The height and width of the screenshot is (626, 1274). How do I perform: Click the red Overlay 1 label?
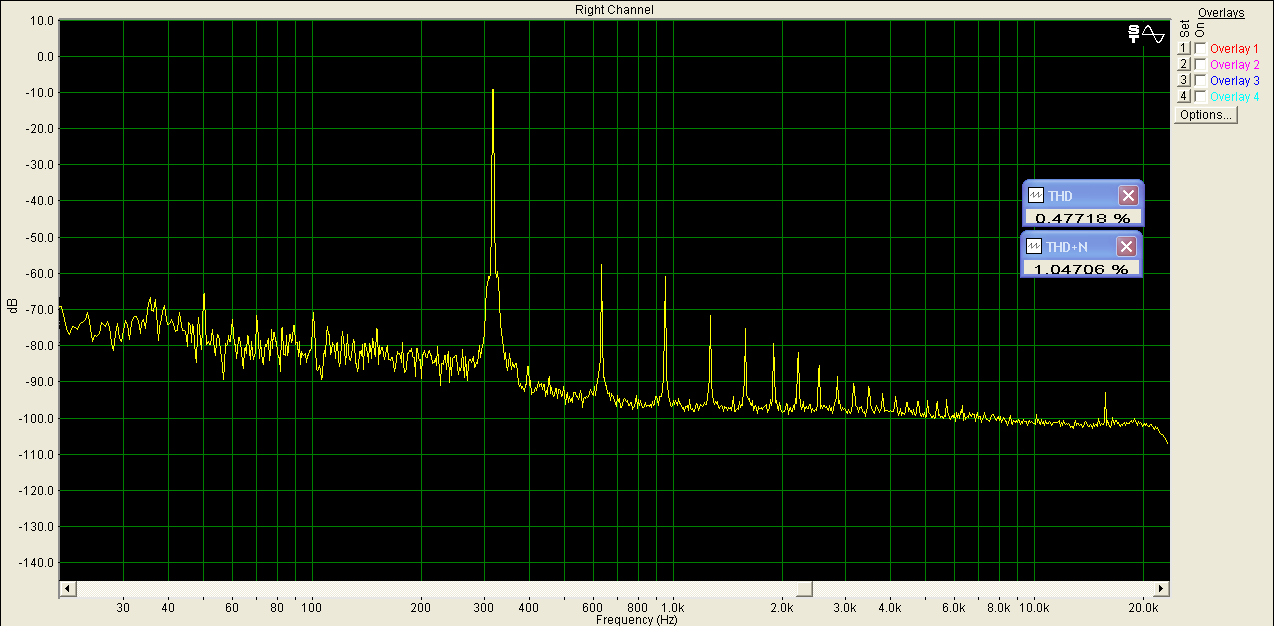pos(1234,48)
